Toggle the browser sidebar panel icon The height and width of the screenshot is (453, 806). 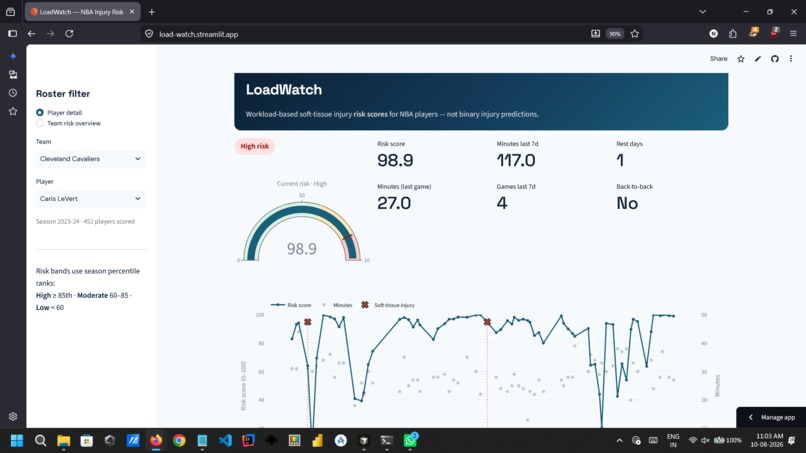coord(12,34)
